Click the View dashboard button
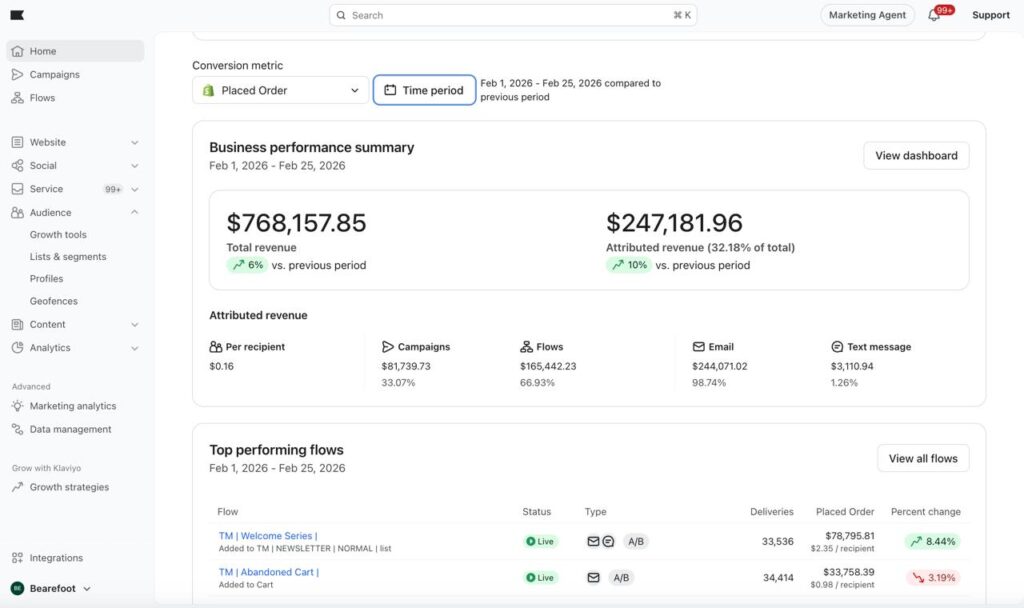 tap(915, 156)
